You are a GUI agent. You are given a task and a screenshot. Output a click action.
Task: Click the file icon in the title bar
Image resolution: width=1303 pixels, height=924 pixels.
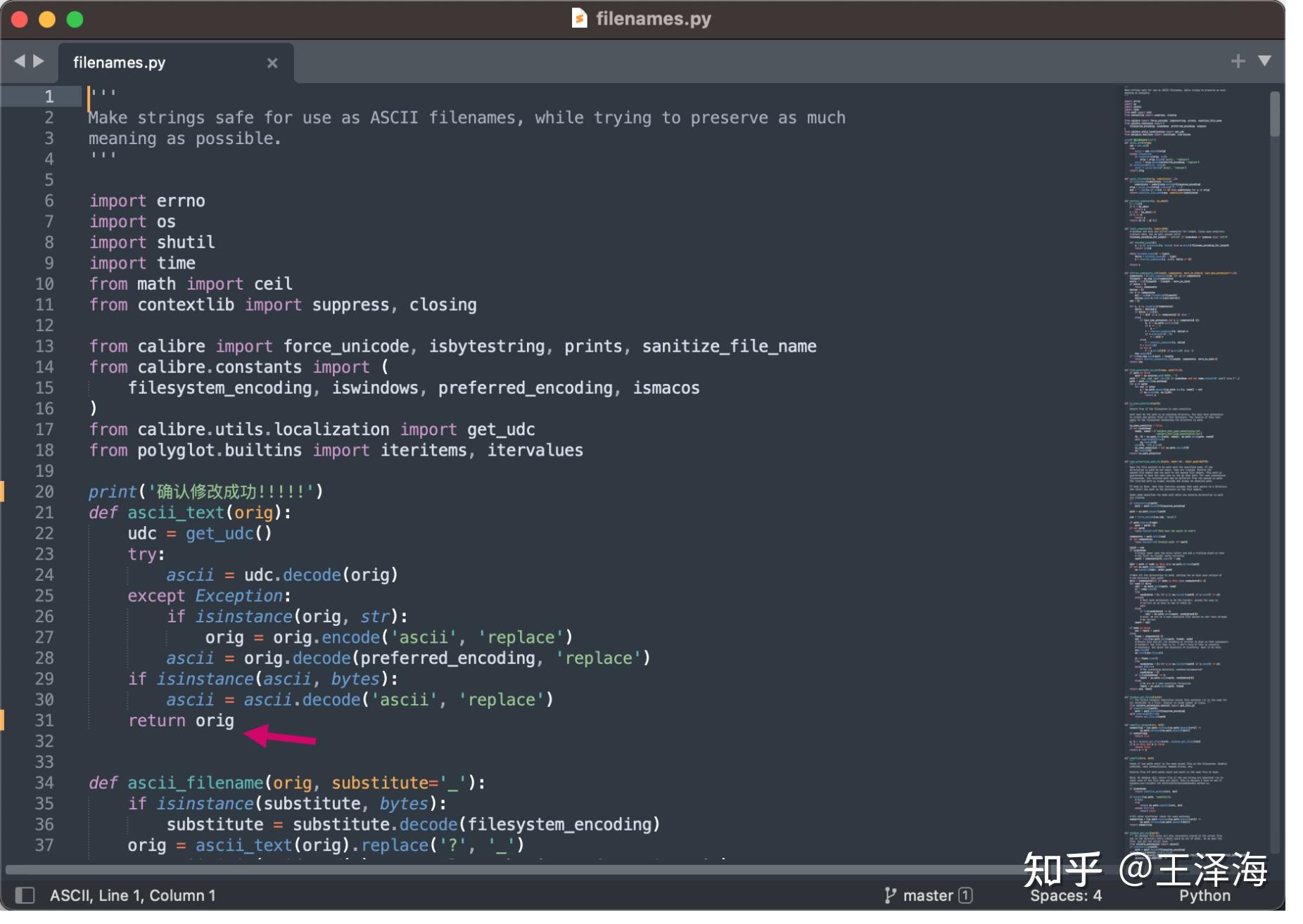pyautogui.click(x=579, y=18)
